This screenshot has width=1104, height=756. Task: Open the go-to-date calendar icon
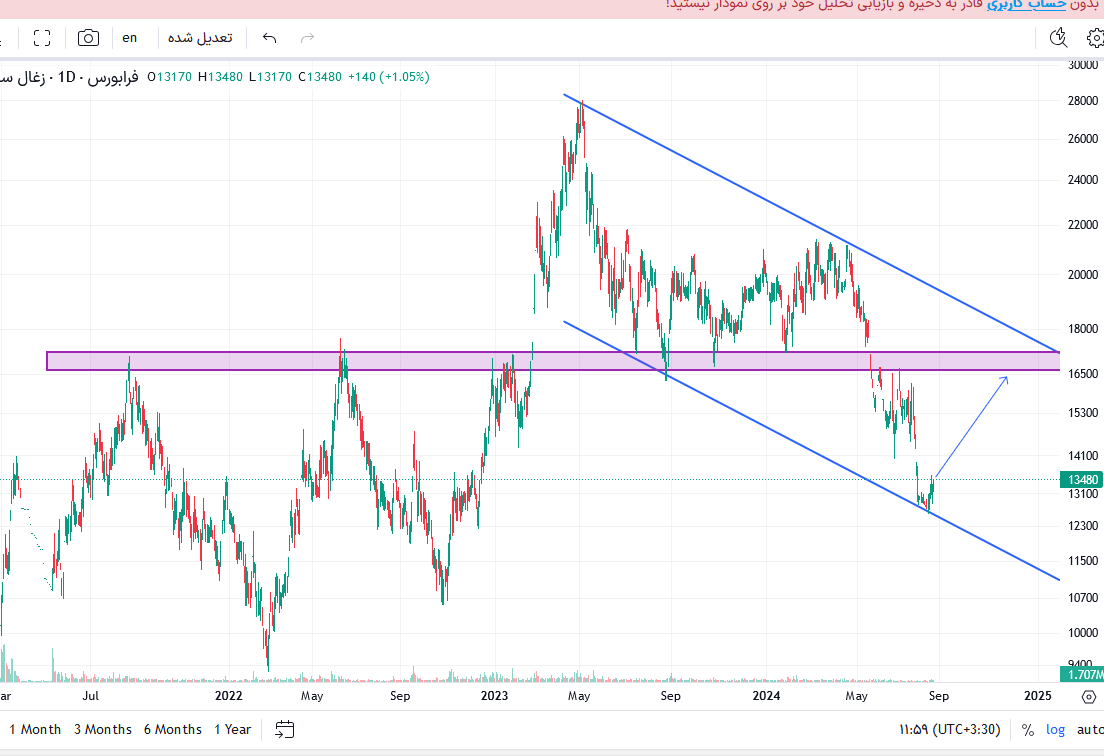284,729
